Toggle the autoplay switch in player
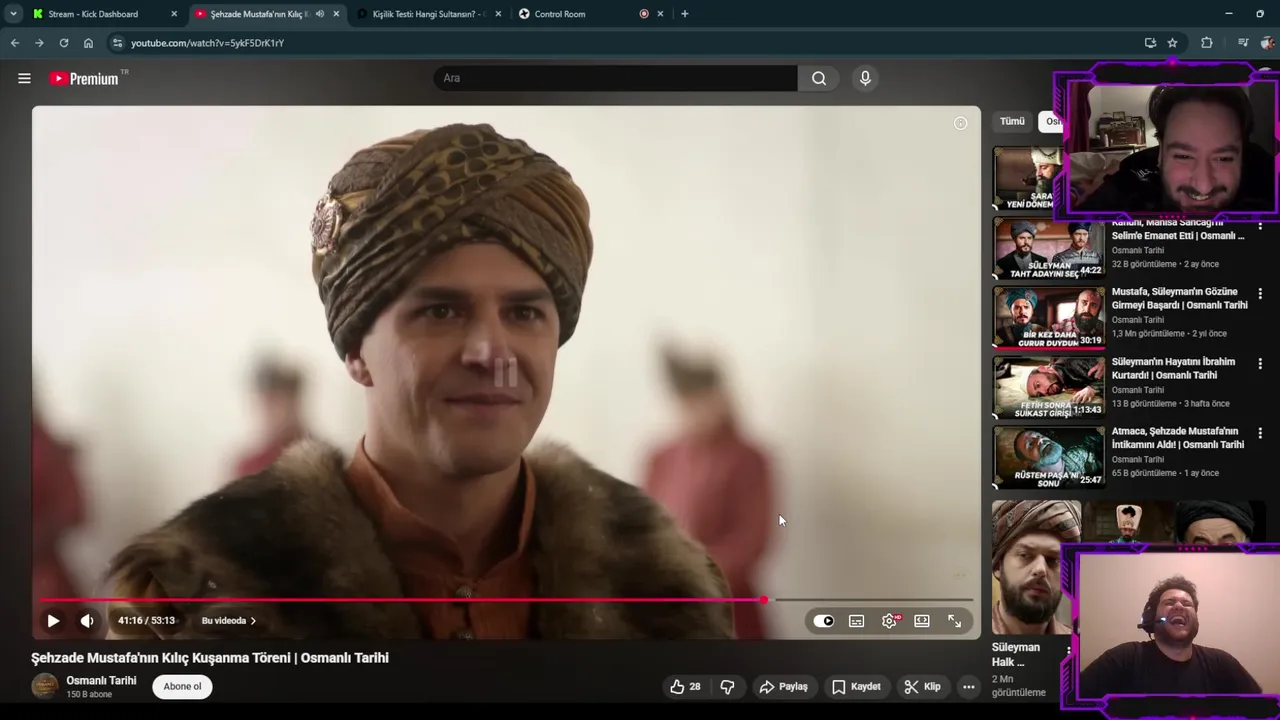Viewport: 1280px width, 720px height. coord(823,621)
